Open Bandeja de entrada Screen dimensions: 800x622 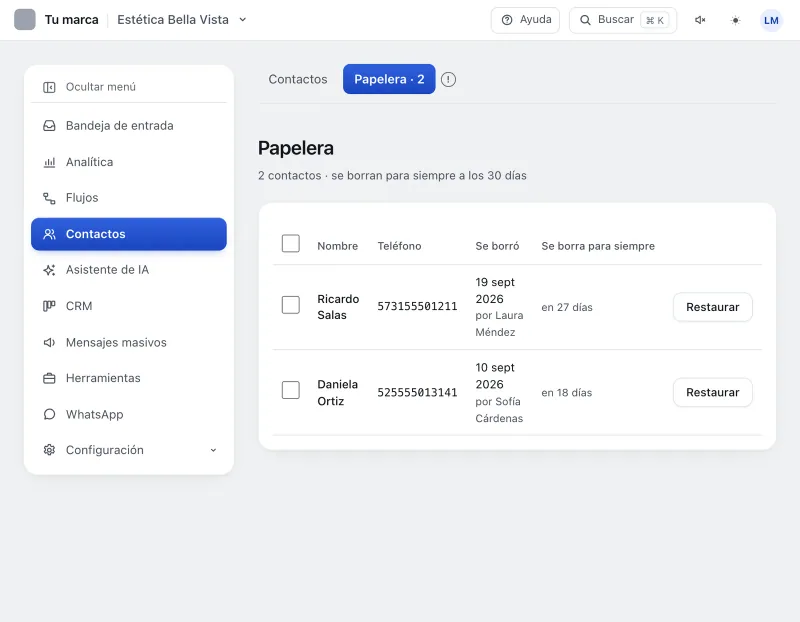129,126
